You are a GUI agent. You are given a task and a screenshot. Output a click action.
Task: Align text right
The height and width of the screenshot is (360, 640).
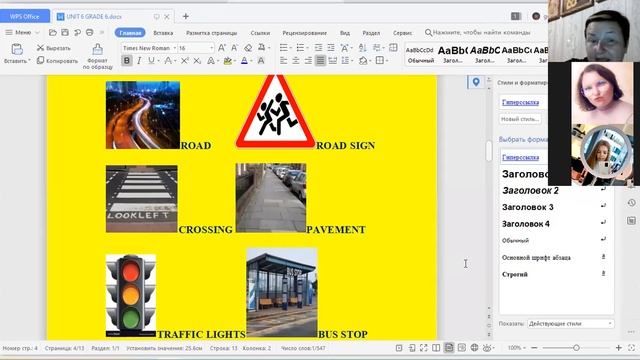tap(308, 61)
